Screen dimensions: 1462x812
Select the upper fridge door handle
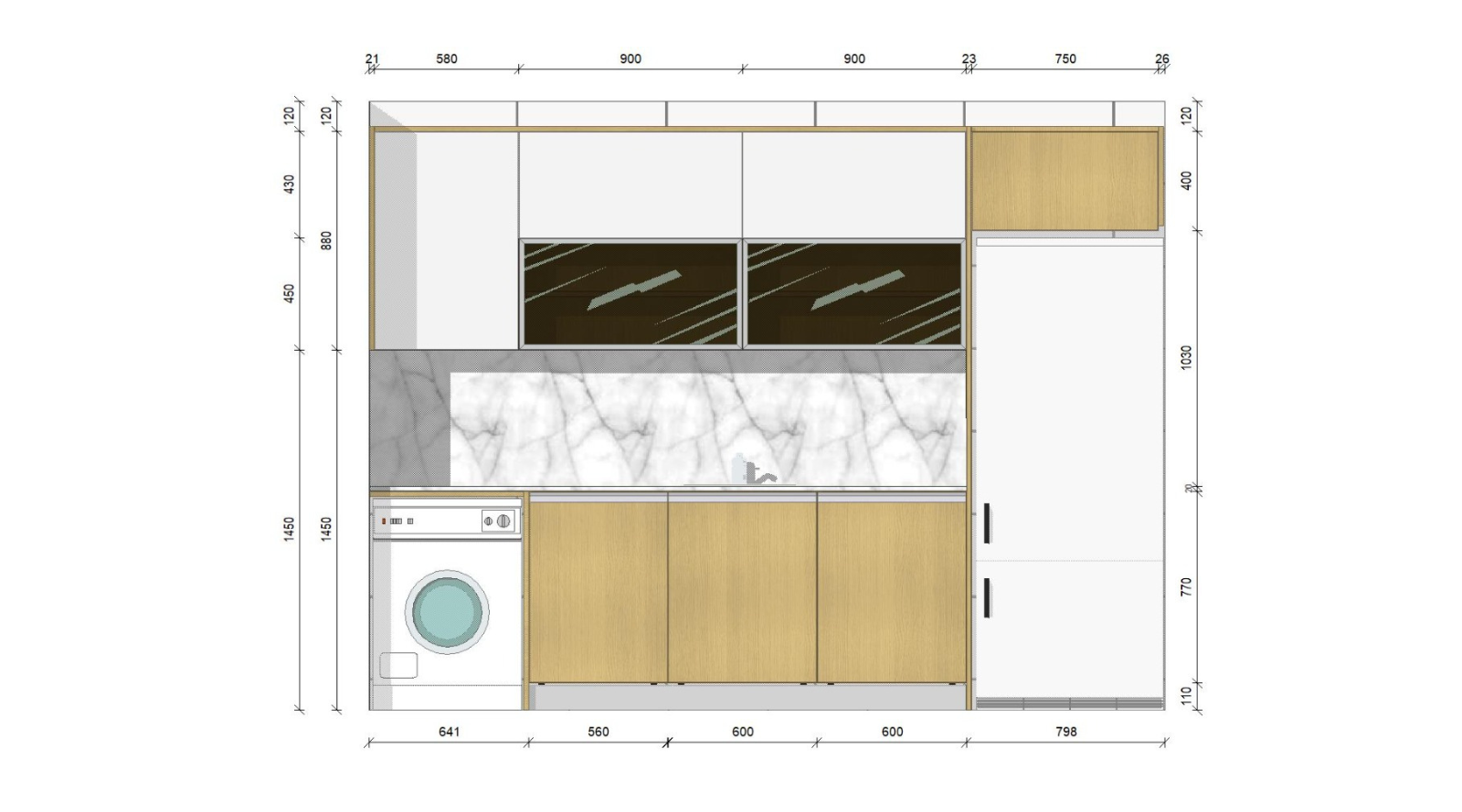coord(988,523)
